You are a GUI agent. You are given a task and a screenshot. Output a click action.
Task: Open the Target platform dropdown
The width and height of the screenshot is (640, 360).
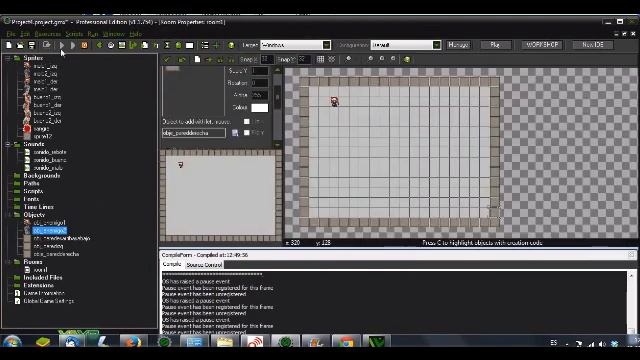click(327, 45)
